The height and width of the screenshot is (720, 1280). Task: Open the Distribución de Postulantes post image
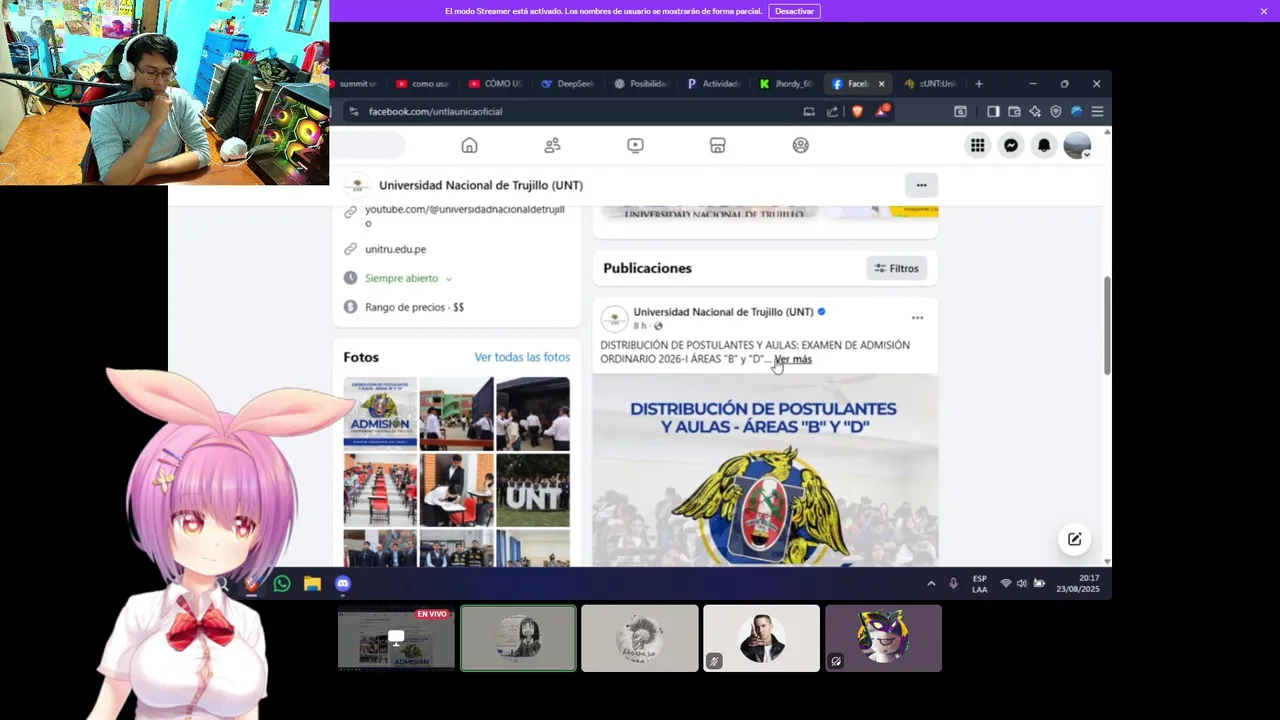pos(765,470)
